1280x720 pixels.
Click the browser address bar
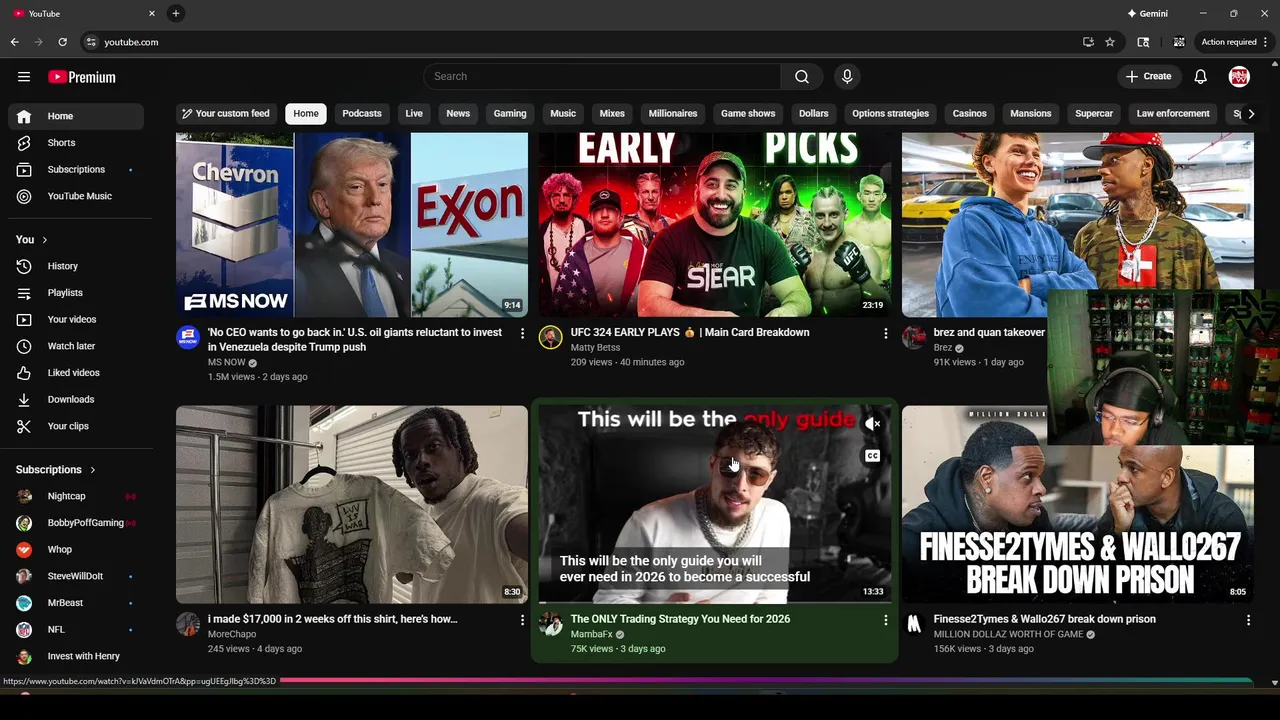(580, 42)
